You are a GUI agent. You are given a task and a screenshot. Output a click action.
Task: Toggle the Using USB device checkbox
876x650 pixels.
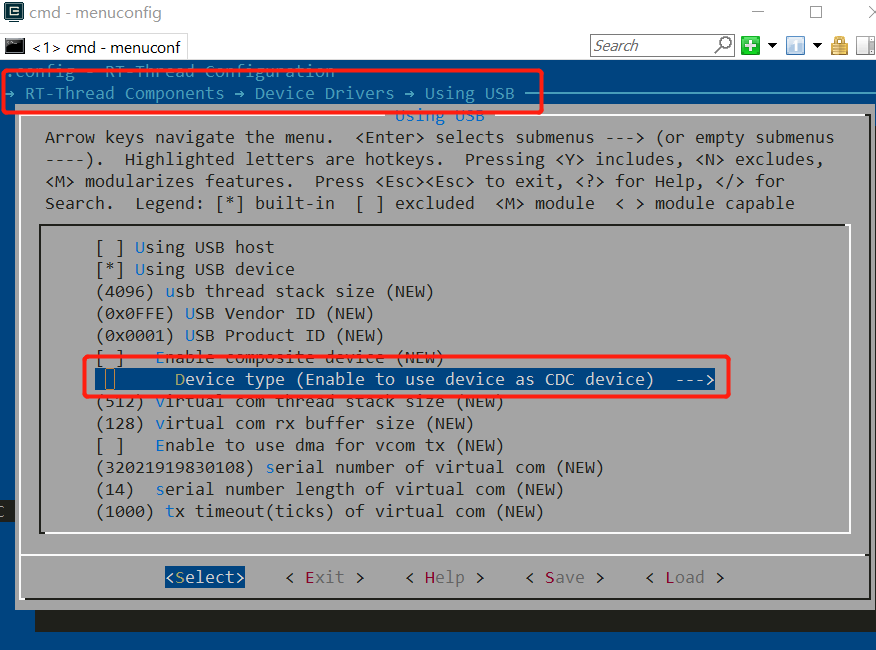pyautogui.click(x=110, y=269)
